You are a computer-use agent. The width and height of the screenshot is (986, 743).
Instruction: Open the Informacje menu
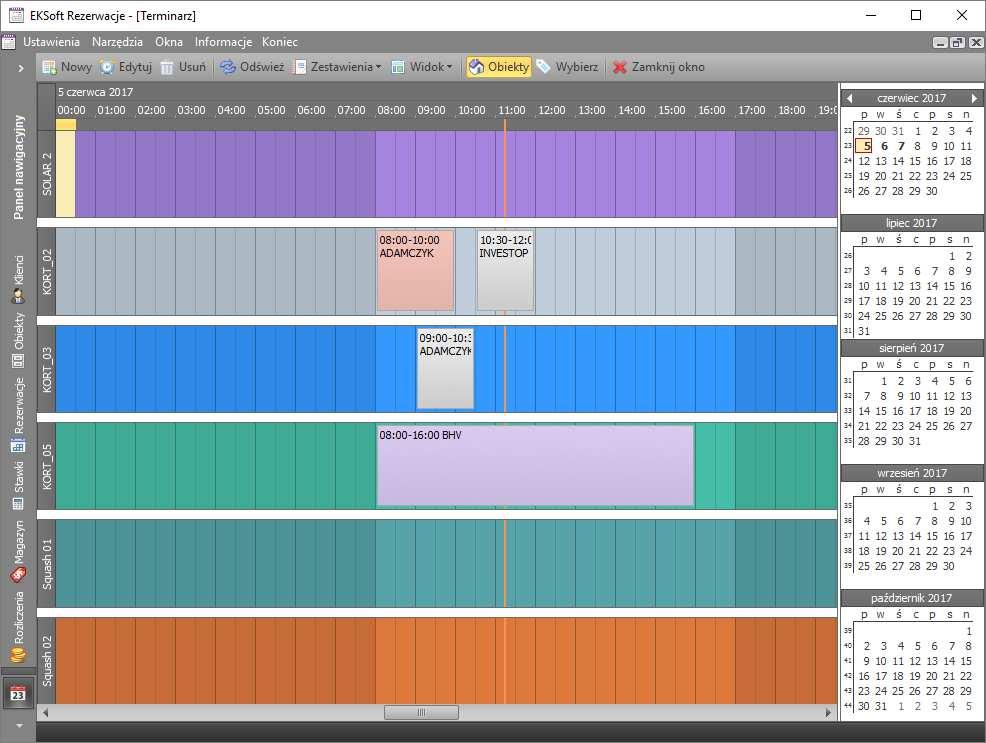pos(223,42)
